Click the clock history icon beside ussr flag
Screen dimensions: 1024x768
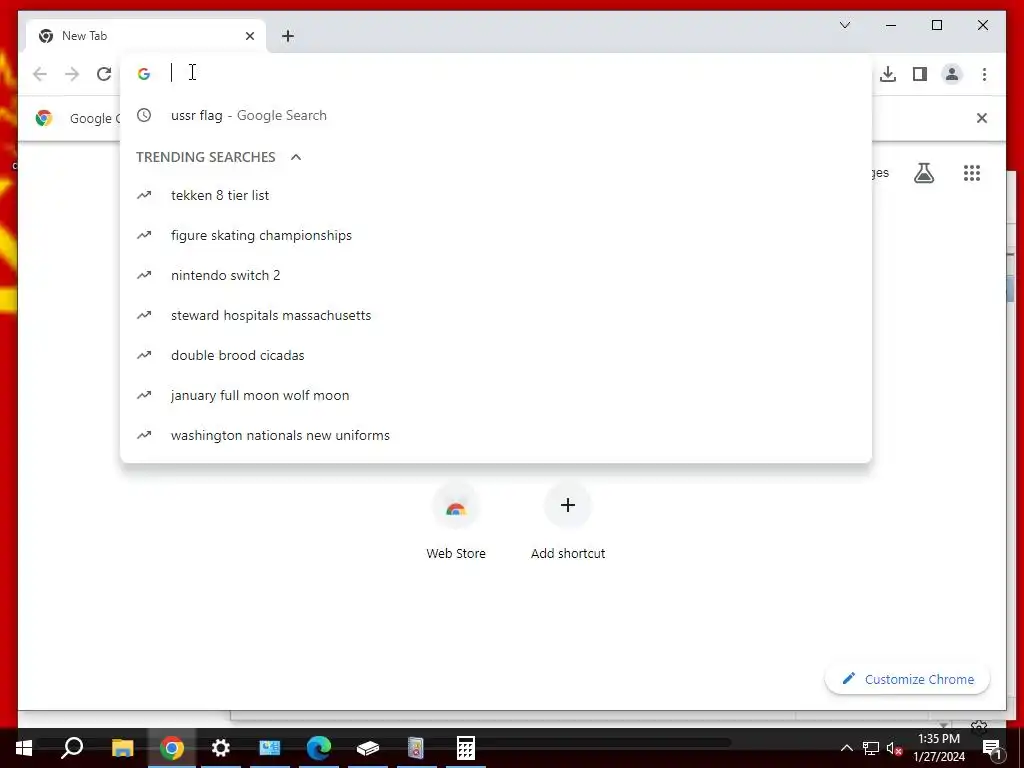tap(144, 116)
